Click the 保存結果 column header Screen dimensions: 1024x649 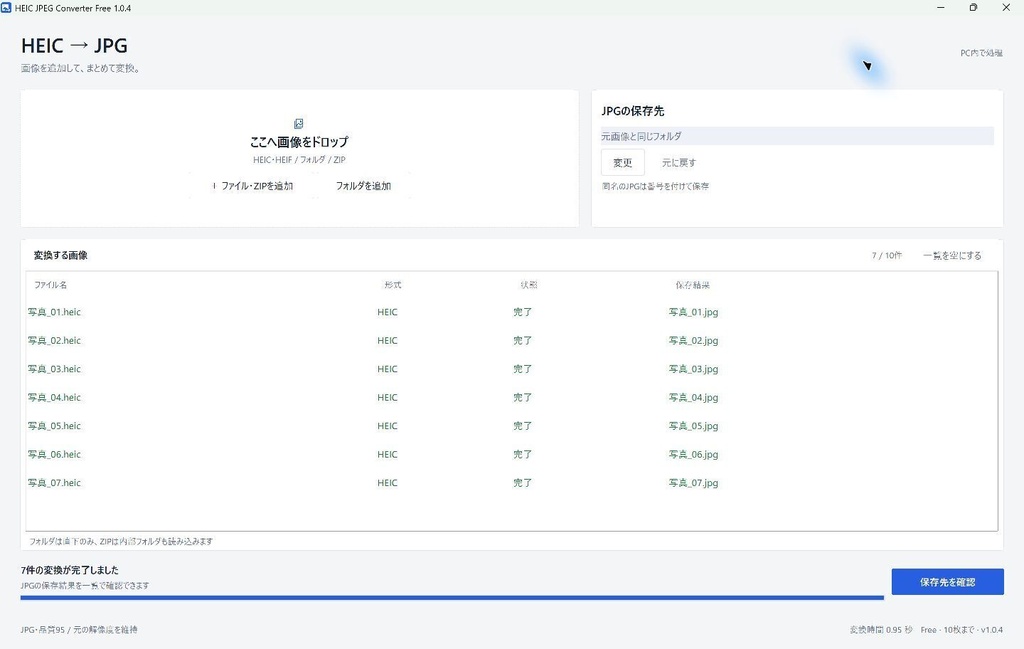(x=692, y=285)
